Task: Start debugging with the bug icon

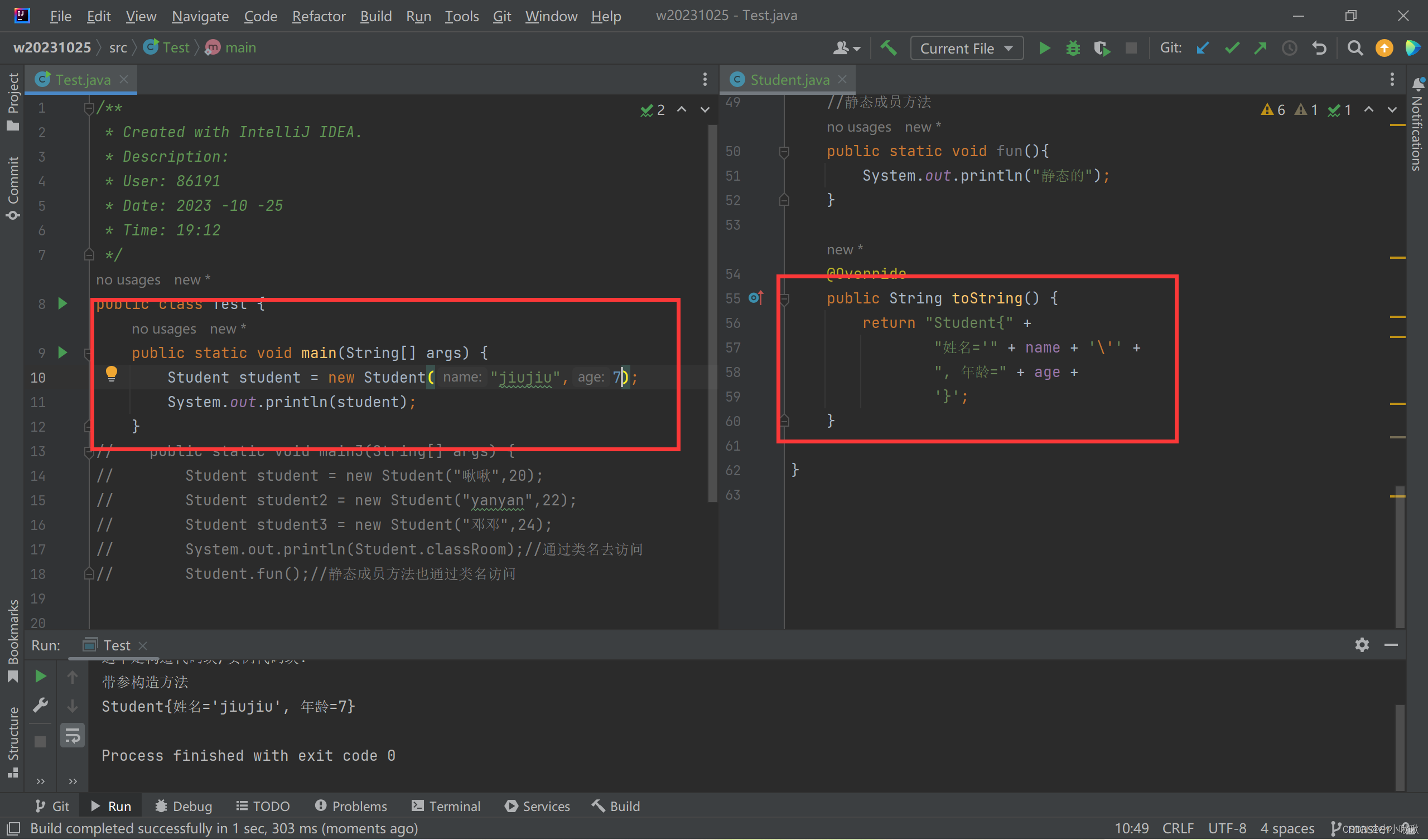Action: point(1073,48)
